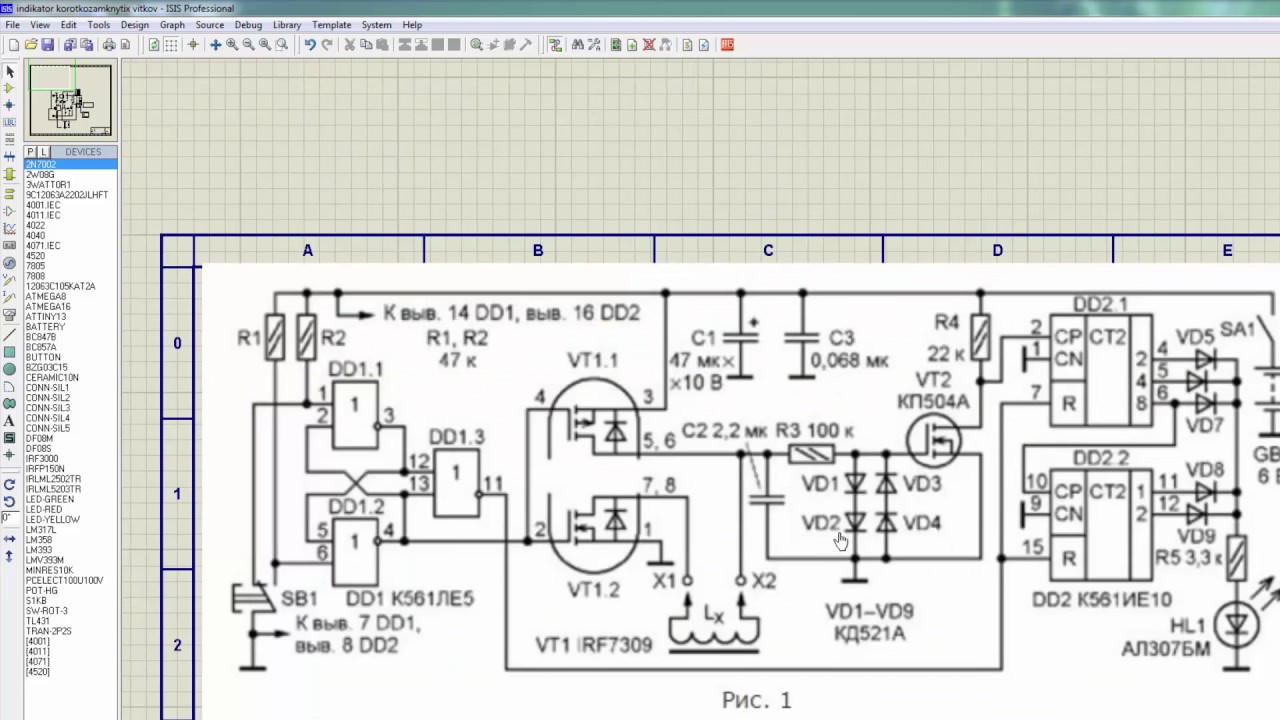Viewport: 1280px width, 720px height.
Task: Open the View menu
Action: 40,25
